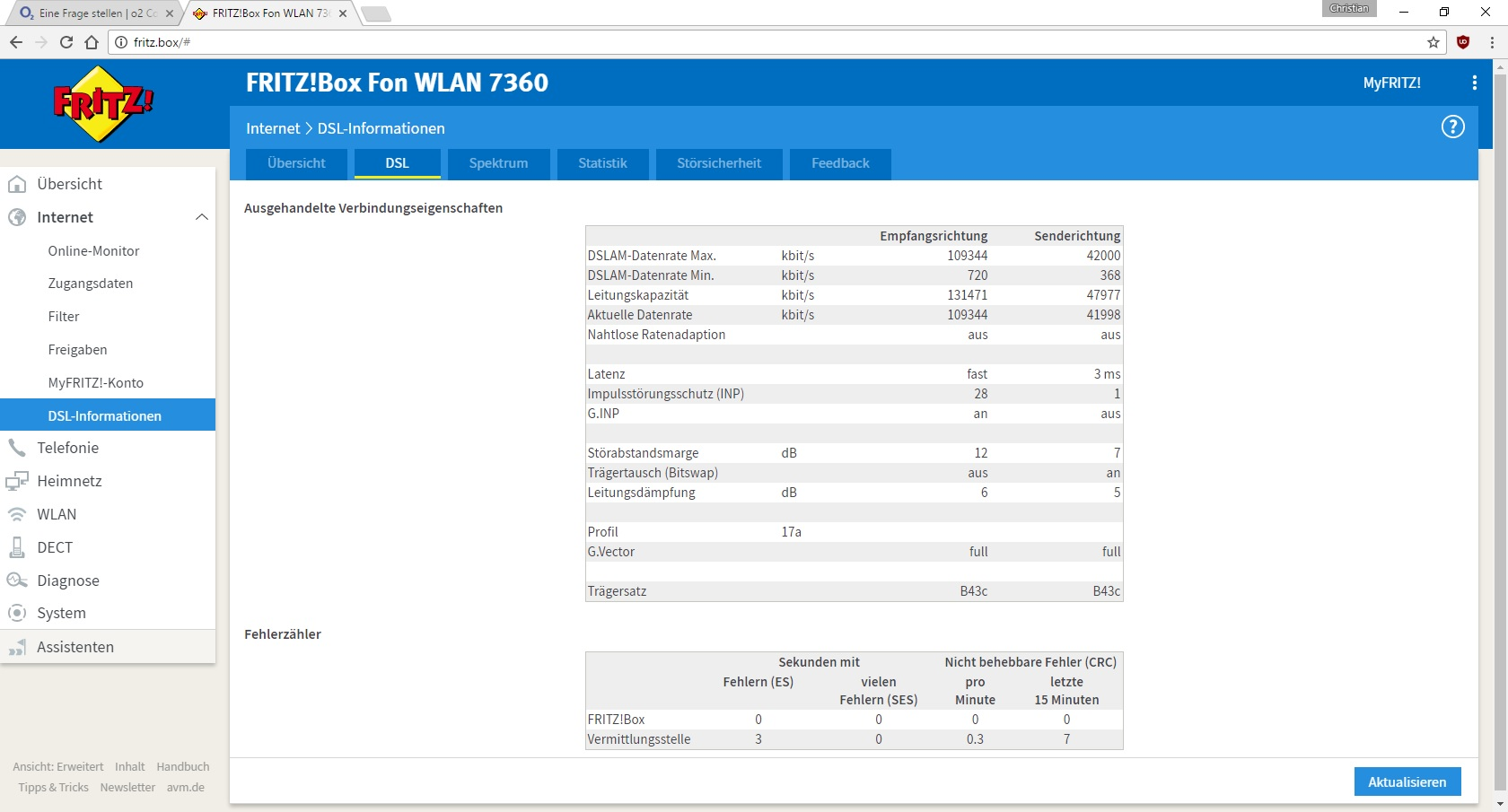This screenshot has width=1508, height=812.
Task: Click the Christian profile button
Action: pyautogui.click(x=1349, y=8)
